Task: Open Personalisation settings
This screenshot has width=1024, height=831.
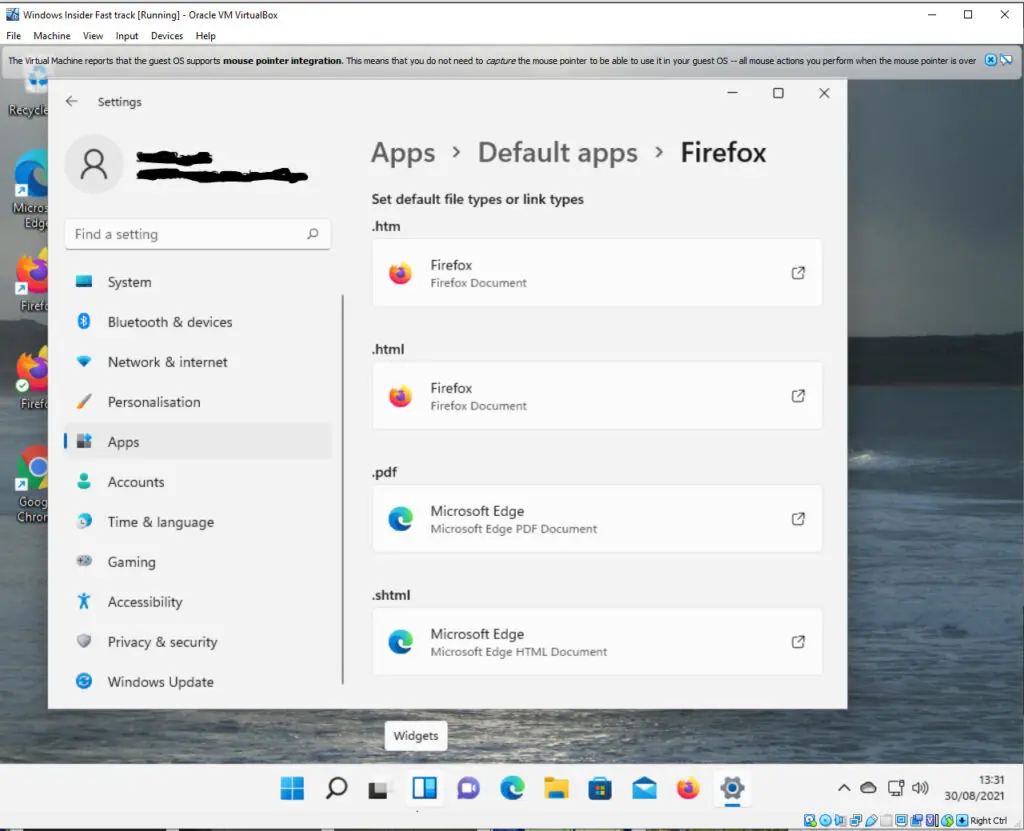Action: pos(198,402)
